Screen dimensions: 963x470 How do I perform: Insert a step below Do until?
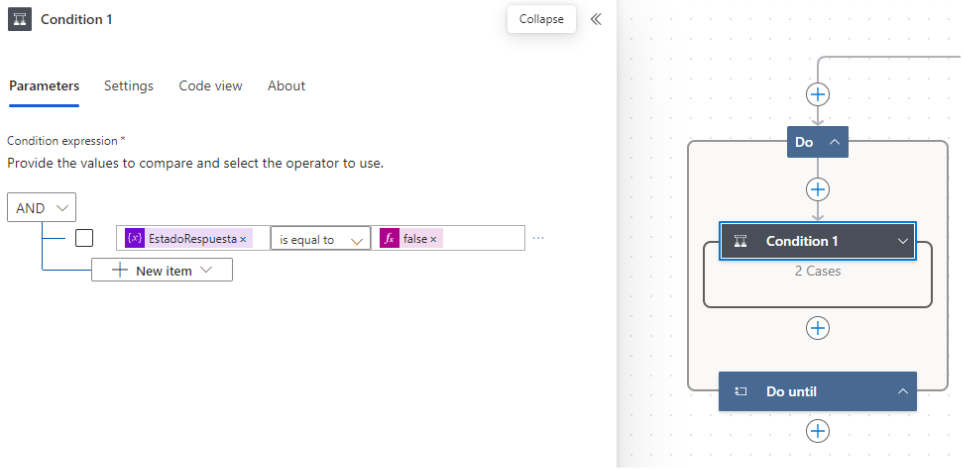coord(818,431)
